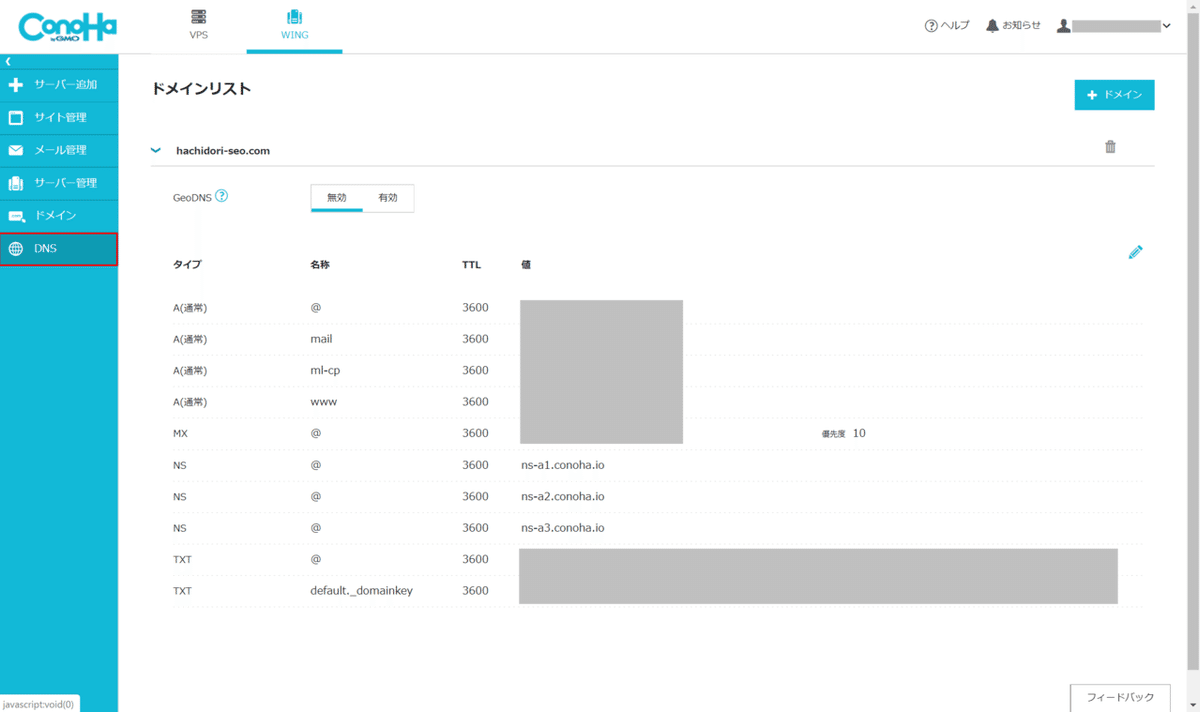The image size is (1200, 712).
Task: Set GeoDNS to 有効
Action: pos(388,198)
